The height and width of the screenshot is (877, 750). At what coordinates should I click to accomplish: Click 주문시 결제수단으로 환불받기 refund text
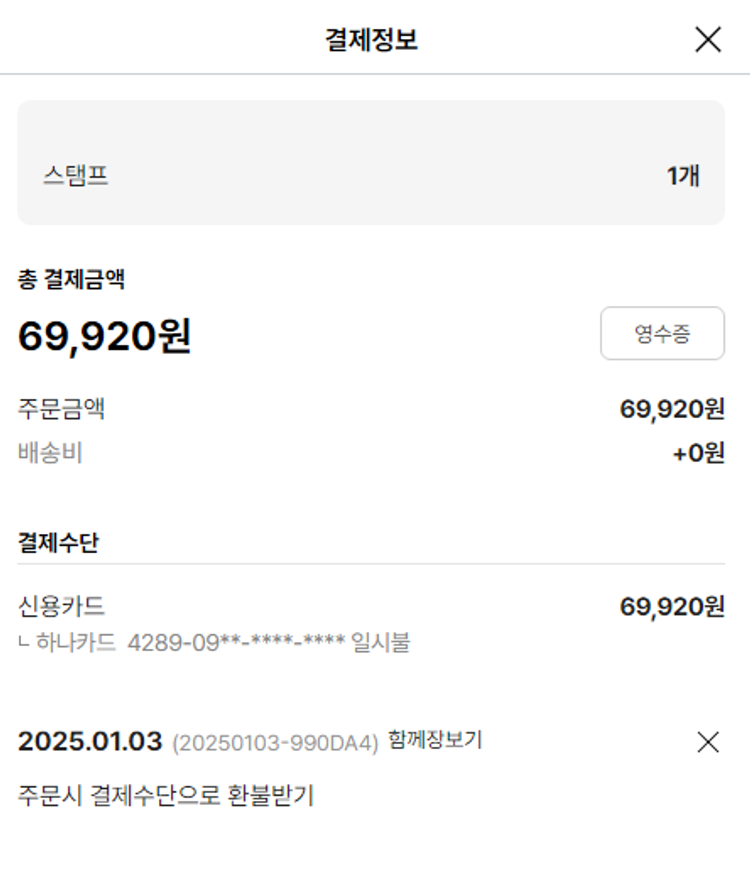[166, 796]
